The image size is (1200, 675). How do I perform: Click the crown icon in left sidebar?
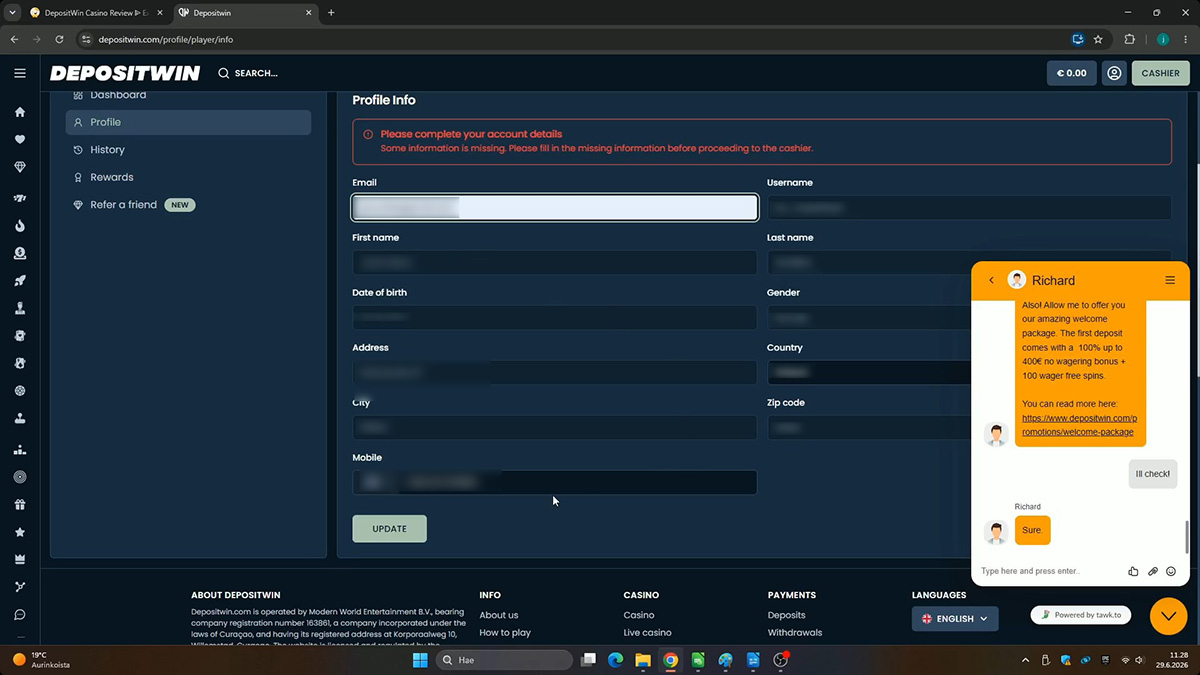[x=19, y=559]
